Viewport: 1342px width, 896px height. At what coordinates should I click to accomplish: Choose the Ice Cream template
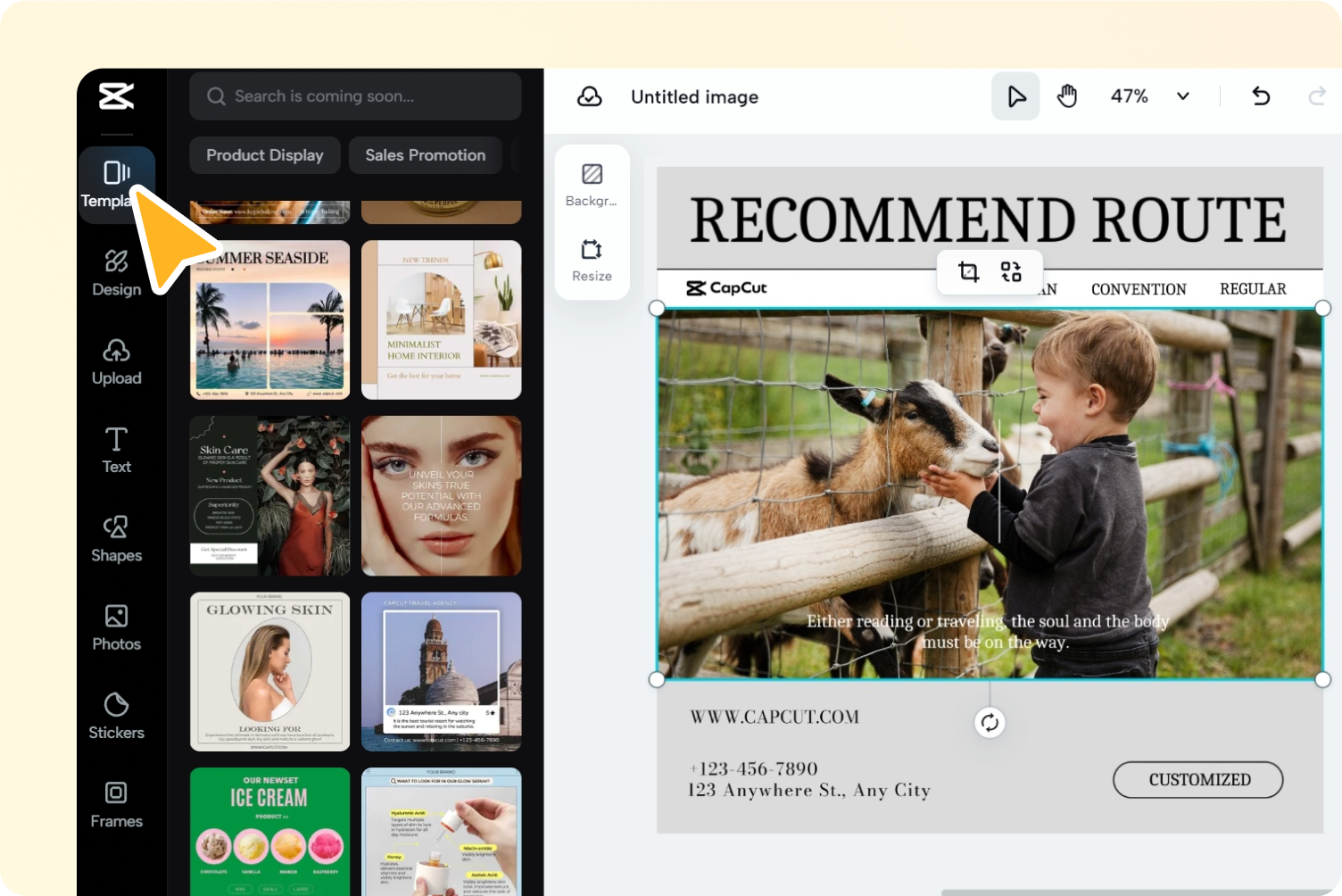pos(269,831)
